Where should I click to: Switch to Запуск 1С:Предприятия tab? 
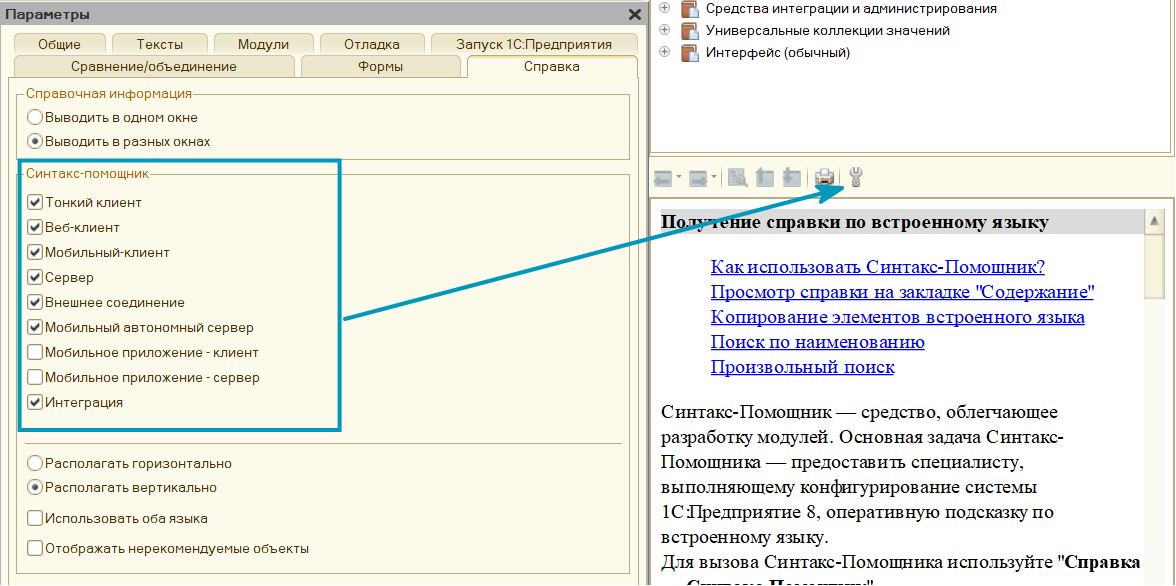pos(534,44)
